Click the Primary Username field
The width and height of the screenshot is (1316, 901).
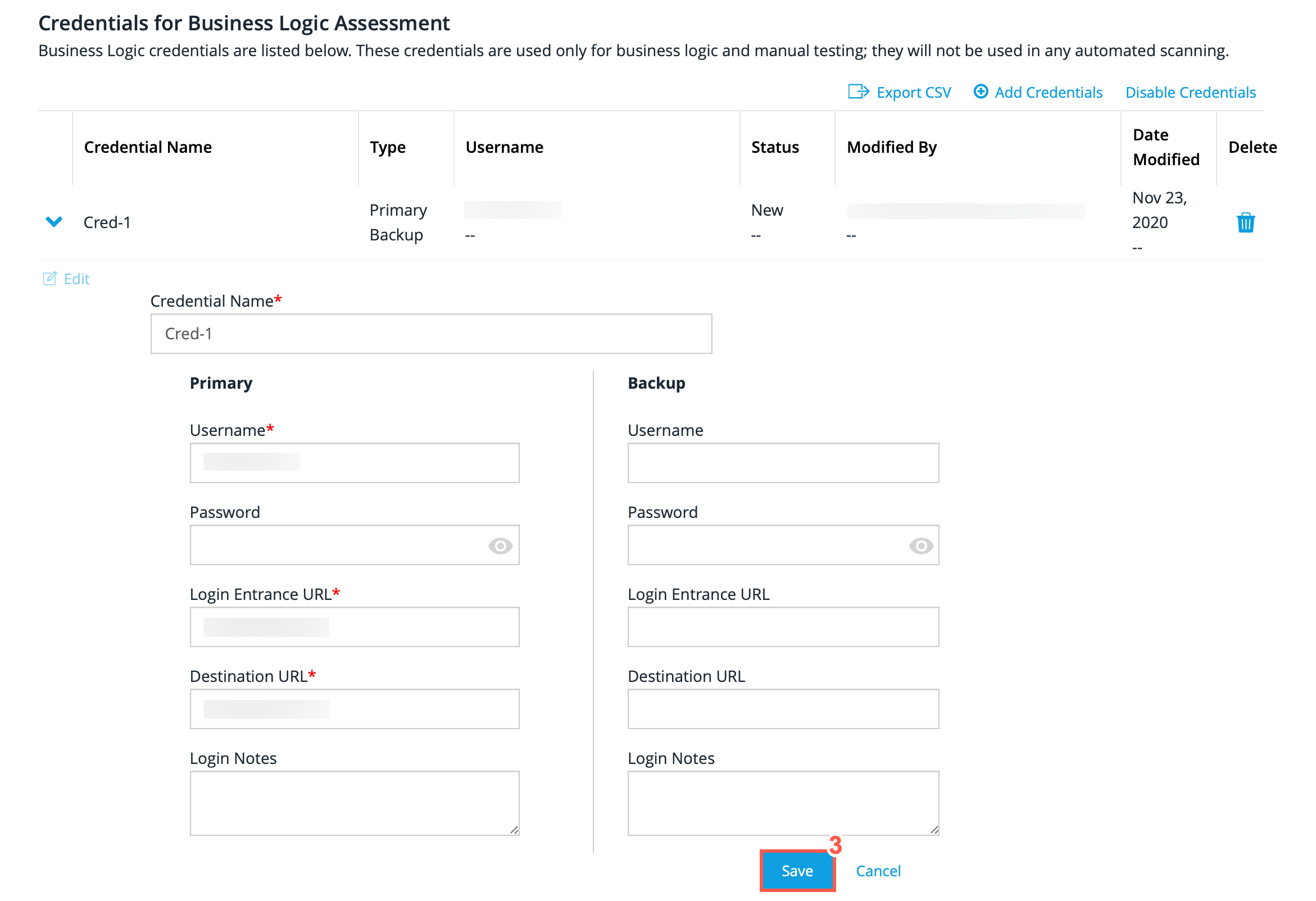click(x=355, y=463)
